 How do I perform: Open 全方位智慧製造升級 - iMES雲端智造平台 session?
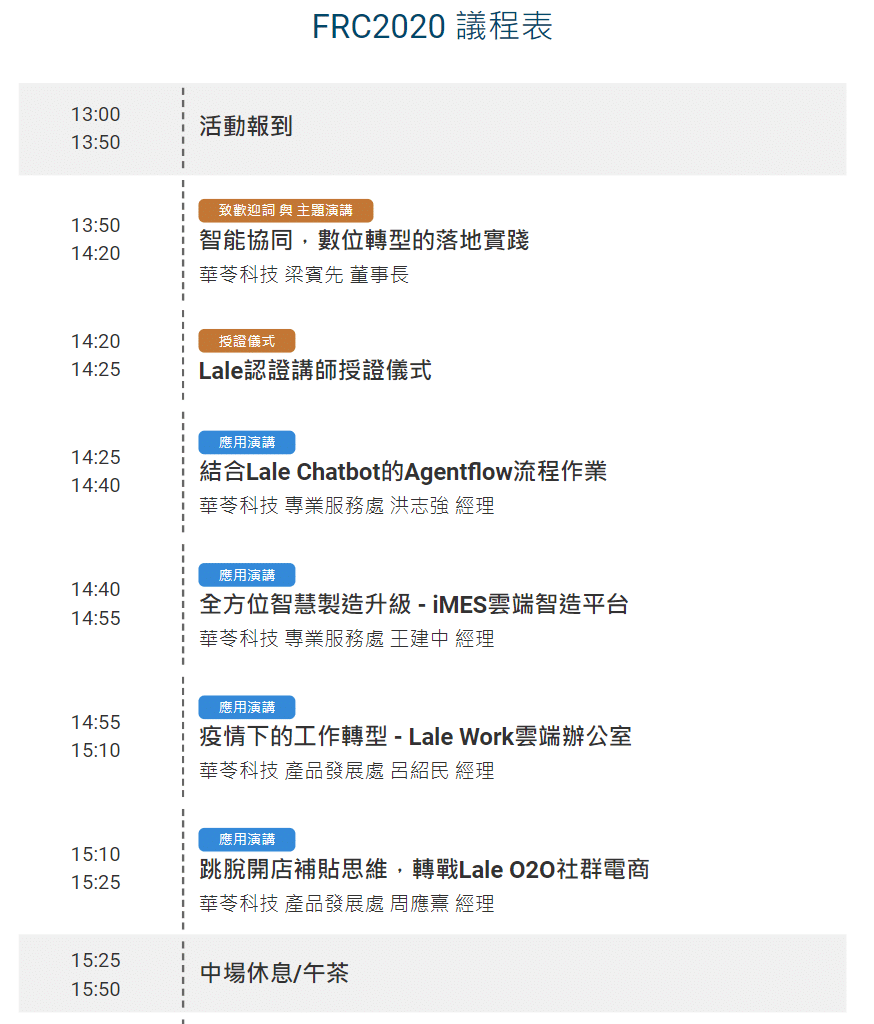(x=413, y=604)
